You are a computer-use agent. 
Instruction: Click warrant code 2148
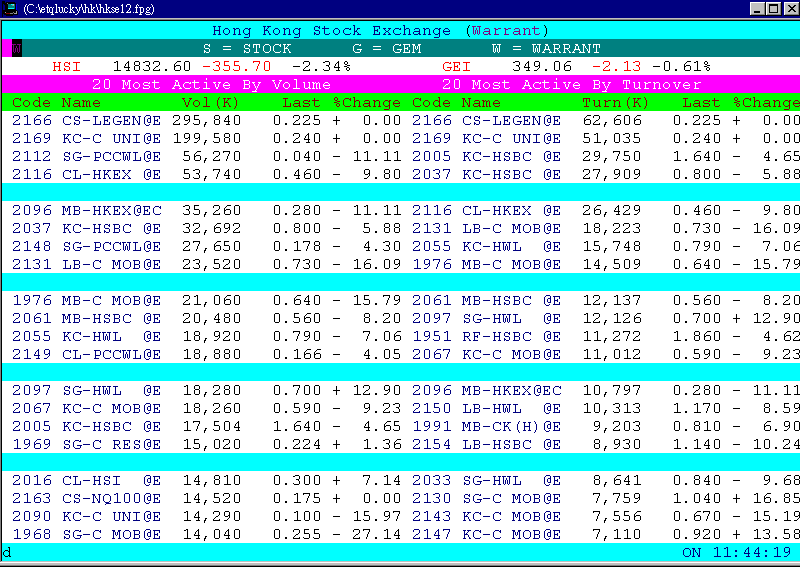[32, 246]
